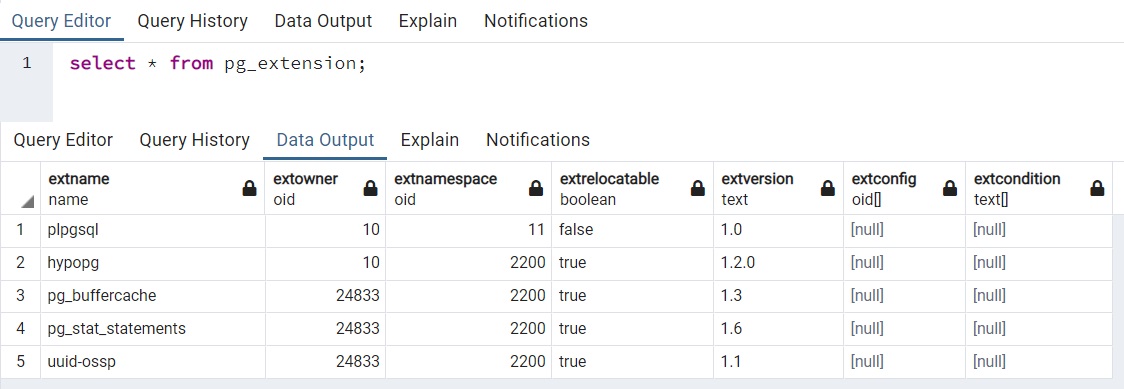Select row 3 by its row number
Image resolution: width=1124 pixels, height=389 pixels.
pyautogui.click(x=21, y=295)
